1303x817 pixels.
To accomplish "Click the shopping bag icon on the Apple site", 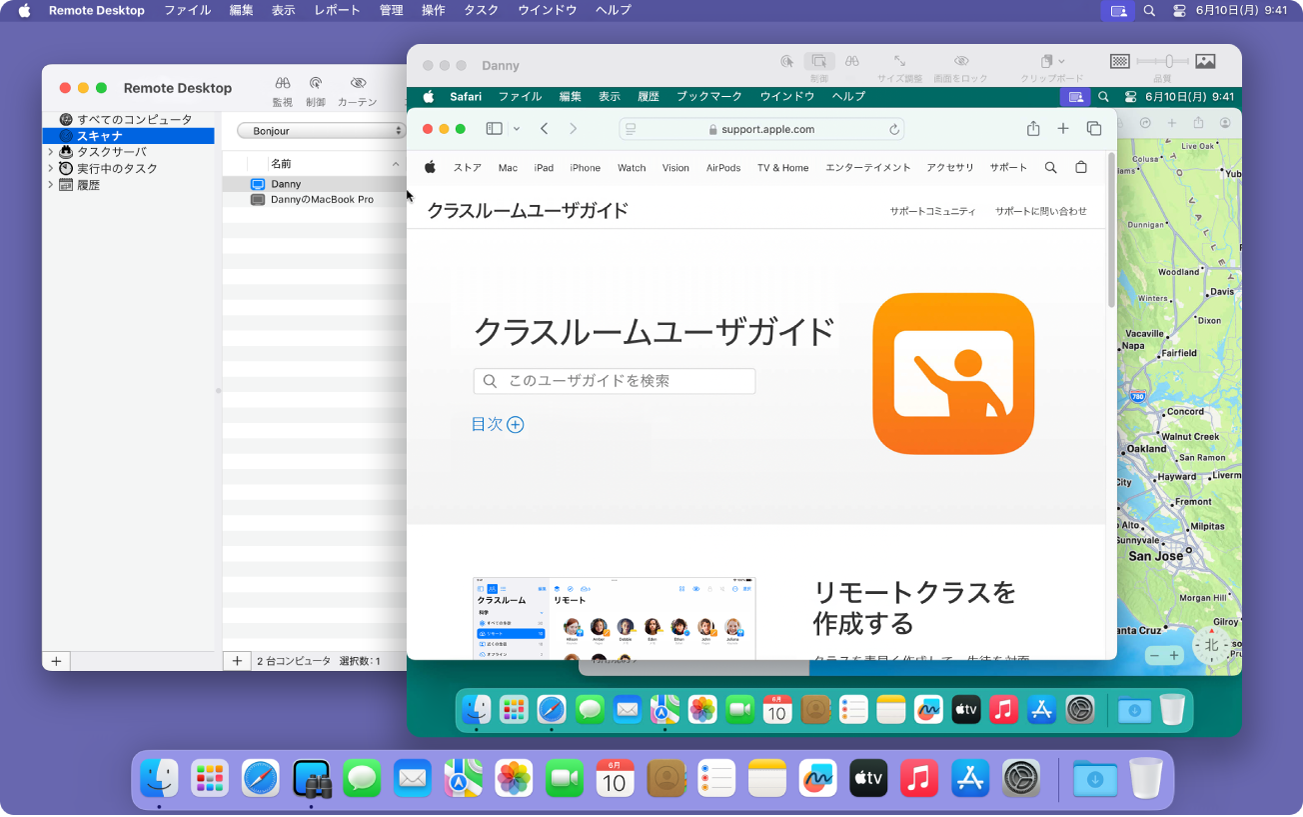I will click(x=1081, y=167).
